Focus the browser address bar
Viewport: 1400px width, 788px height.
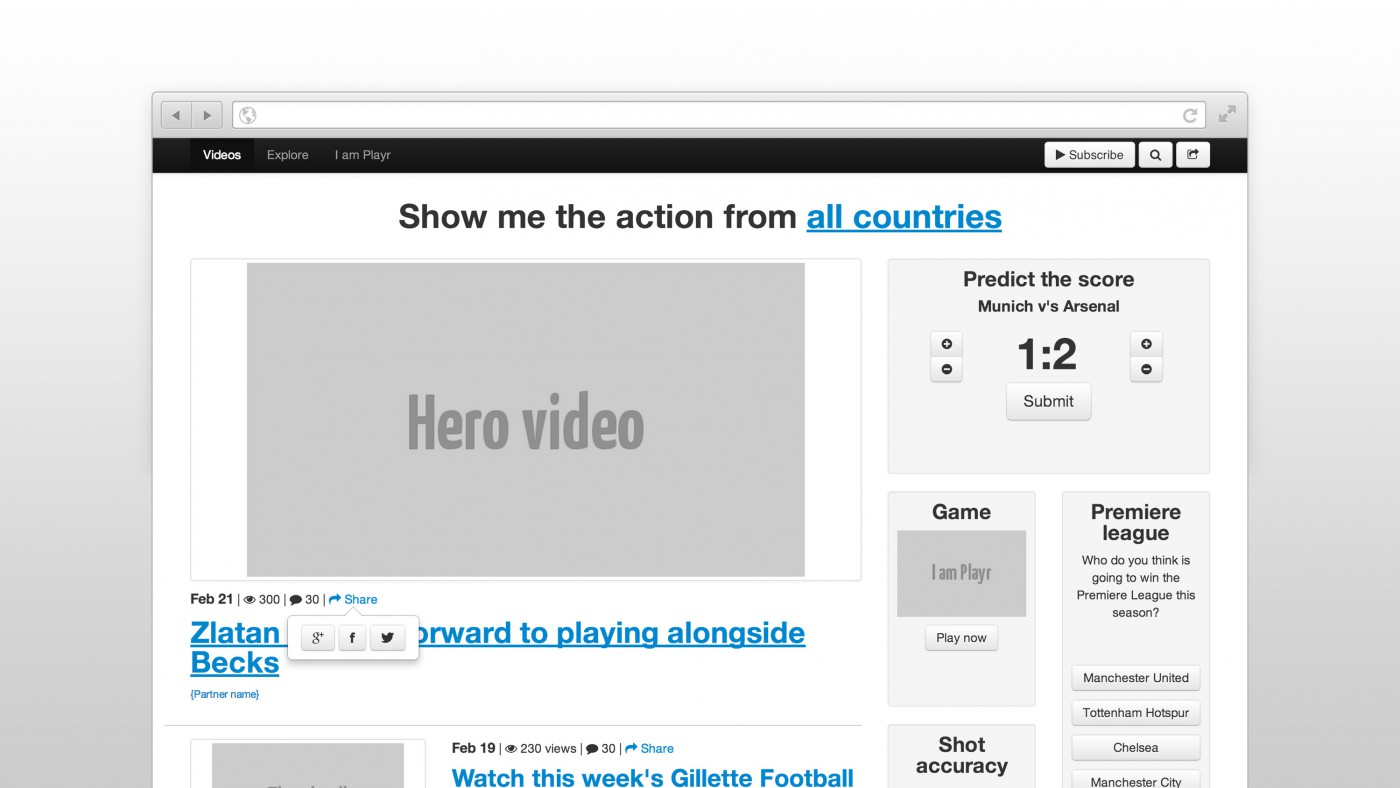coord(719,115)
